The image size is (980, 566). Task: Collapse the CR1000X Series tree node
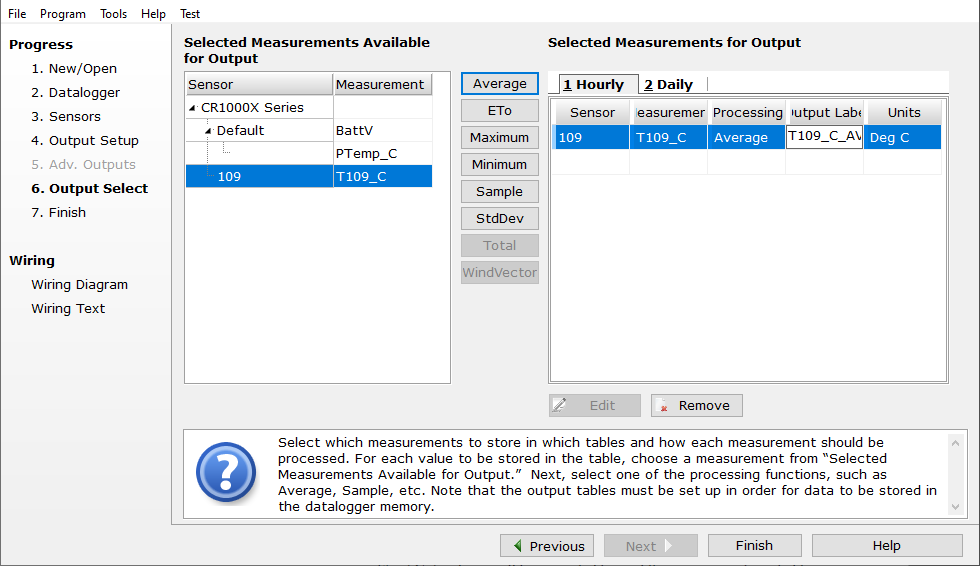point(193,108)
